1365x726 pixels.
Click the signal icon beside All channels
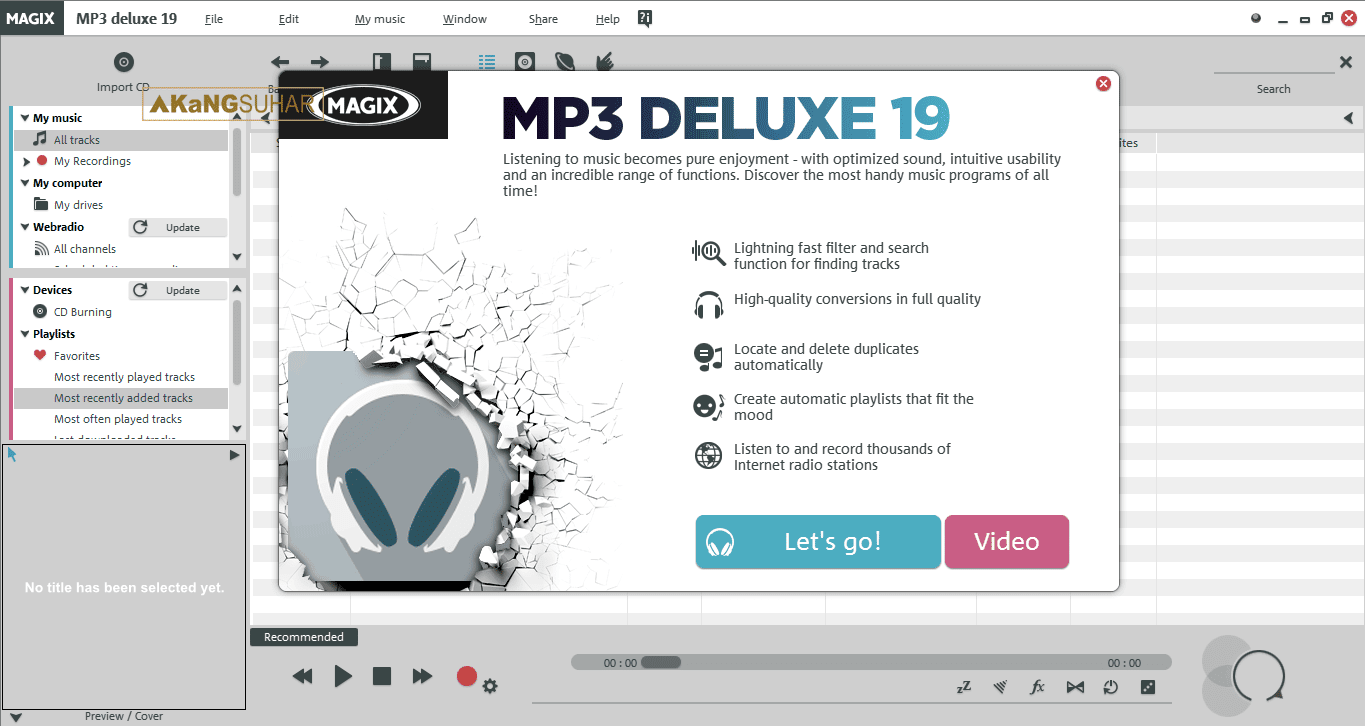point(41,249)
